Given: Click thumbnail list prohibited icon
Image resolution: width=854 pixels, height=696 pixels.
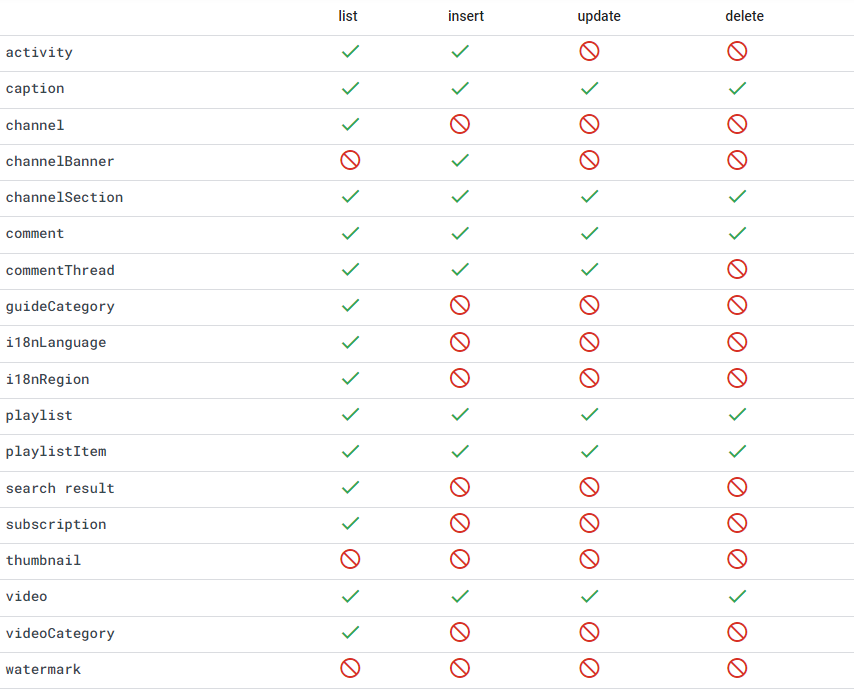Looking at the screenshot, I should click(350, 559).
